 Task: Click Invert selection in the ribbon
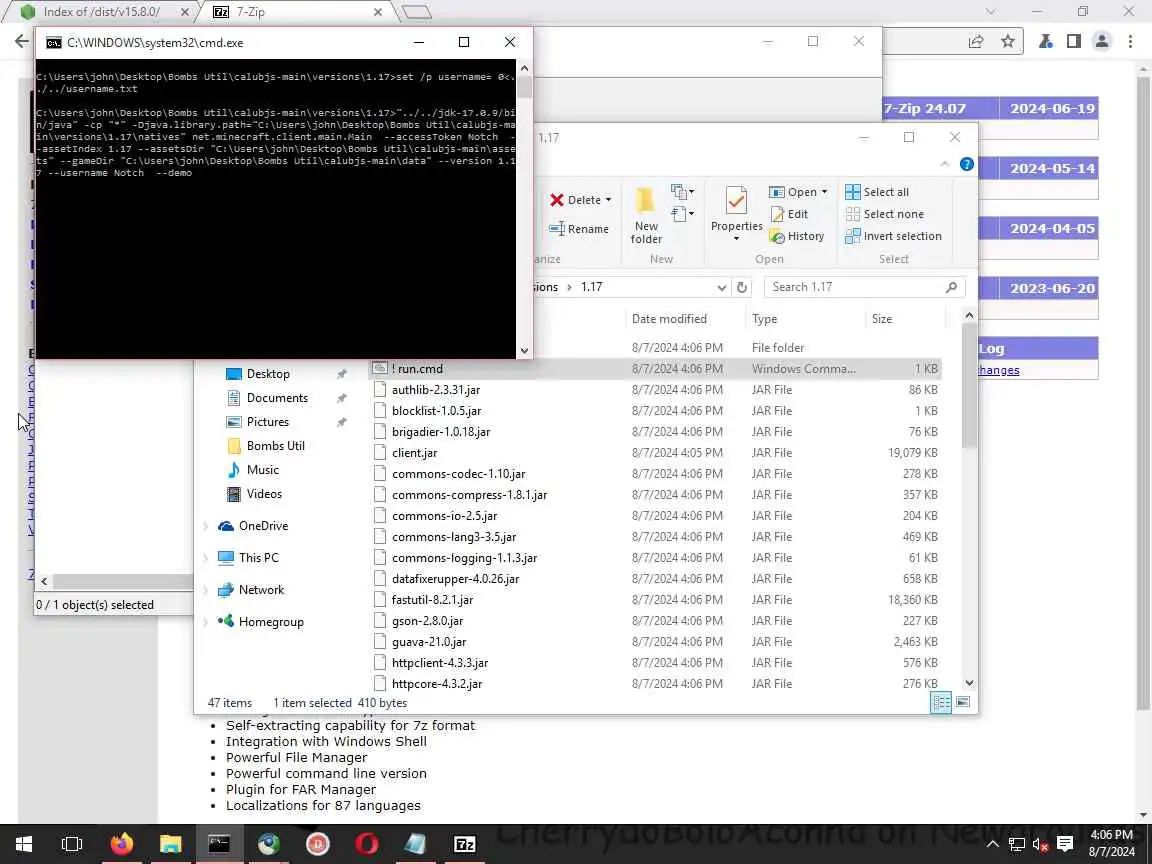tap(893, 236)
